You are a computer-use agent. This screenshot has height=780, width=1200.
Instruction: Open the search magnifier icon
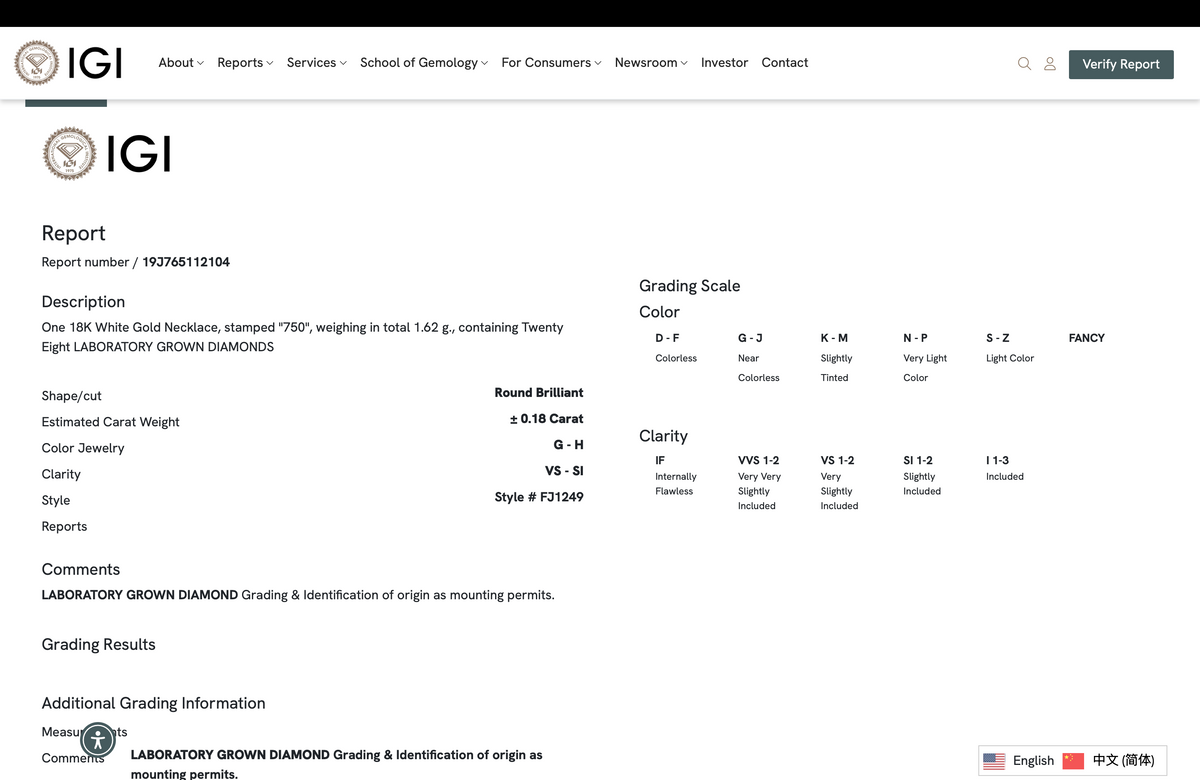coord(1024,63)
